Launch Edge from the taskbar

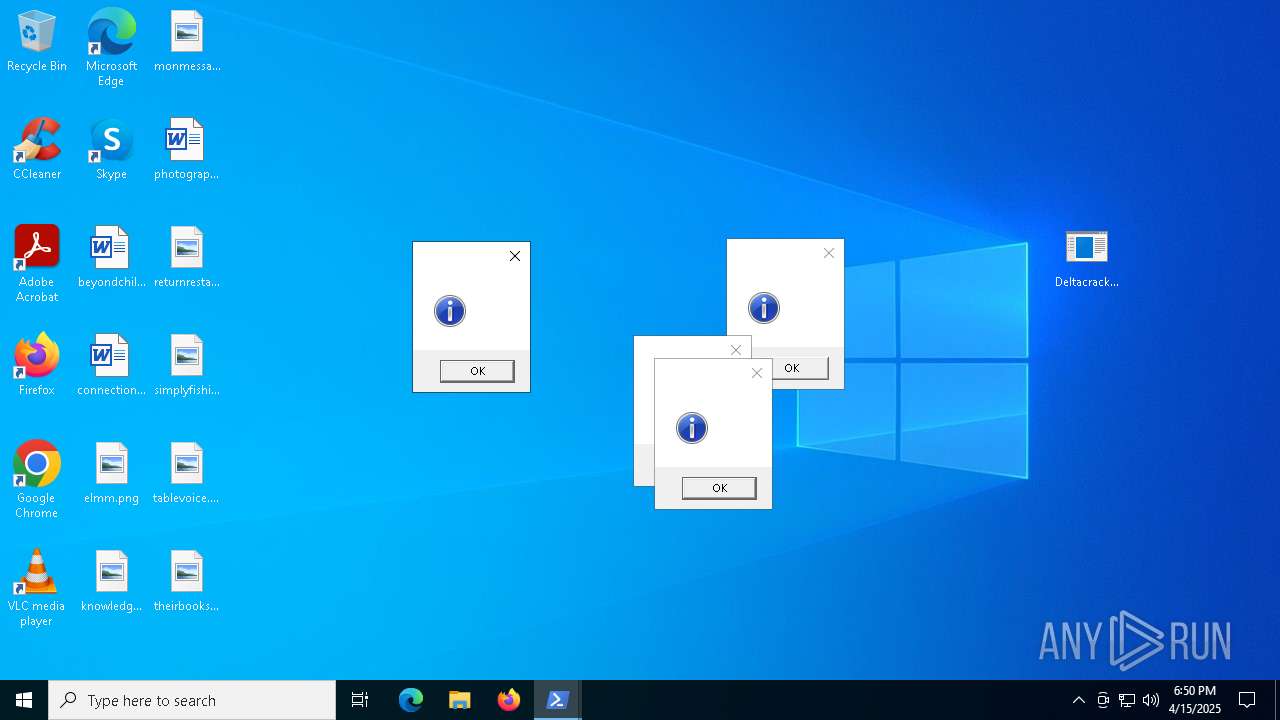[411, 700]
